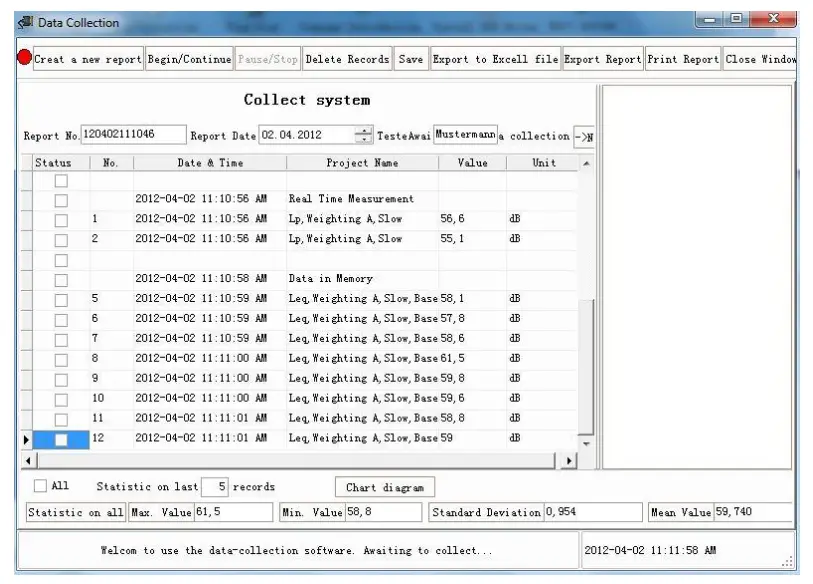Maximize the Data Collection window
Image resolution: width=813 pixels, height=584 pixels.
tap(736, 19)
